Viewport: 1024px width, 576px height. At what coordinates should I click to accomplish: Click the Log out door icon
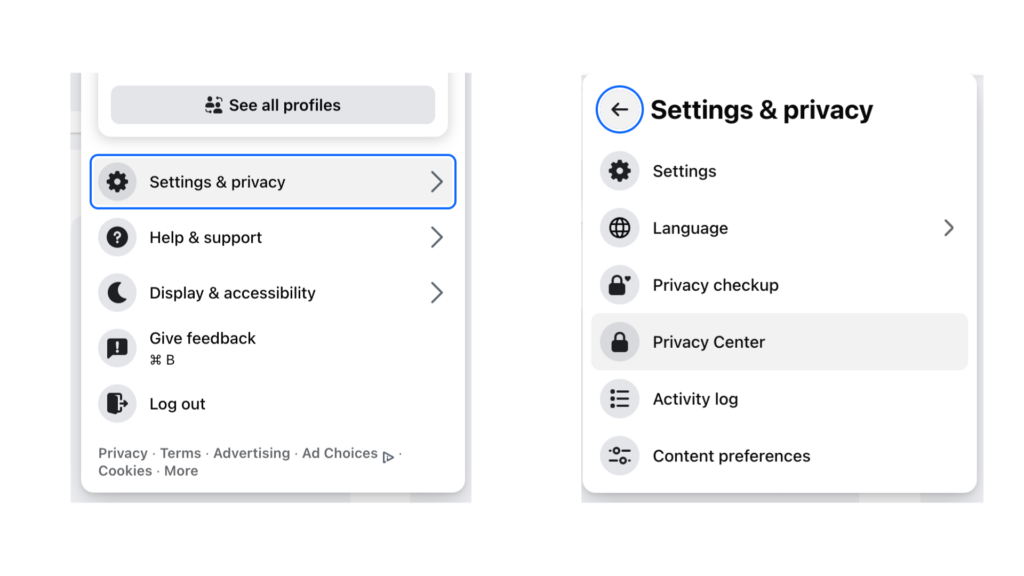tap(118, 404)
